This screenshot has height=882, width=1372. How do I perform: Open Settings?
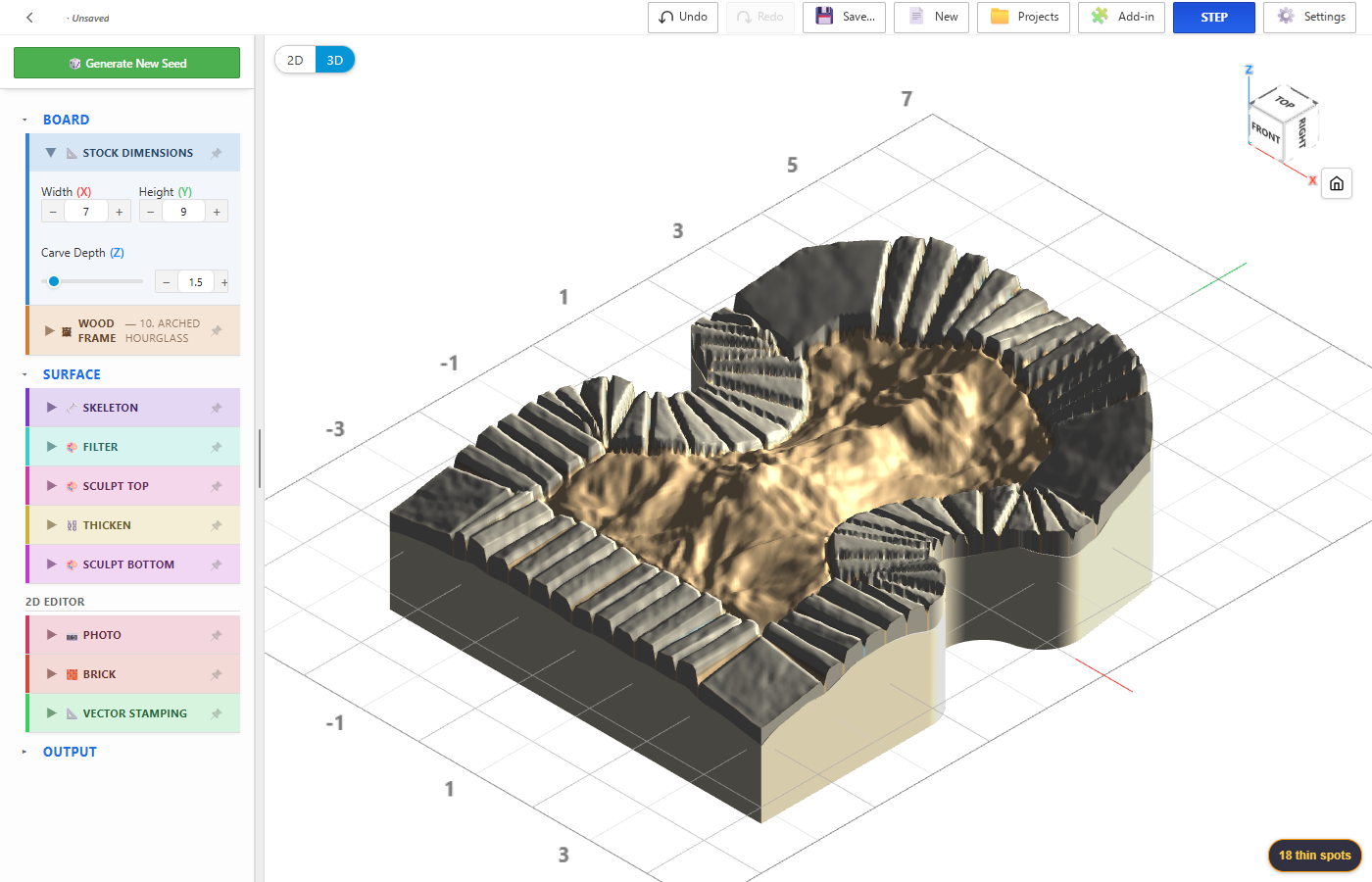point(1310,18)
